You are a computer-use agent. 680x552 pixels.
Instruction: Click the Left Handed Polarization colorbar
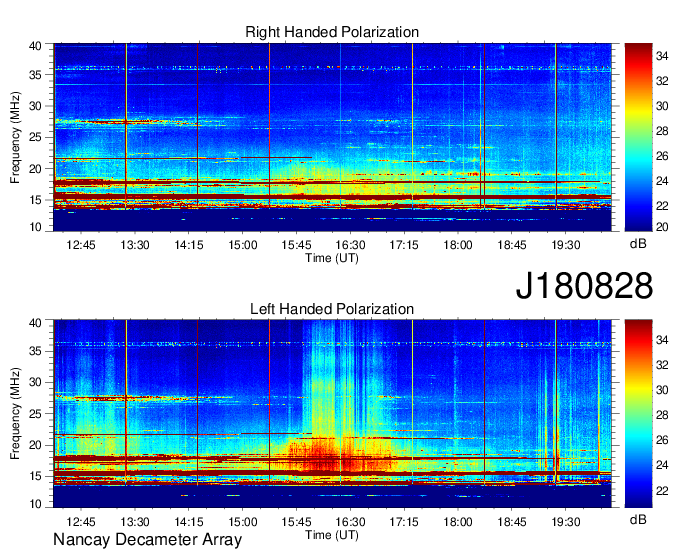coord(638,414)
